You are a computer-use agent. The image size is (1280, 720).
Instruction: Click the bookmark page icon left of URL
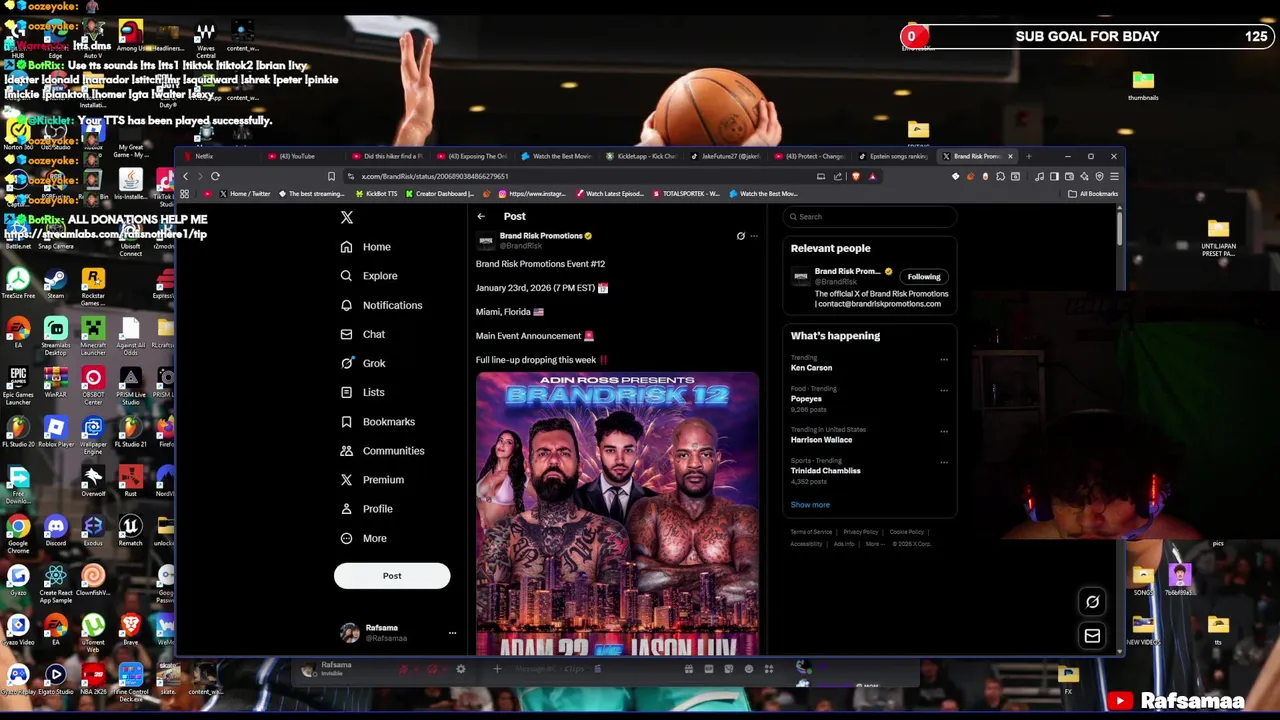click(x=331, y=177)
